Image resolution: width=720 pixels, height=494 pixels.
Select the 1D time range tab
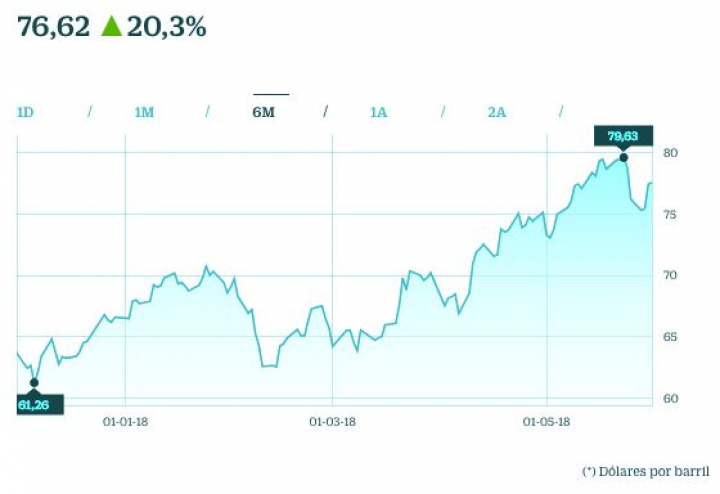click(26, 112)
